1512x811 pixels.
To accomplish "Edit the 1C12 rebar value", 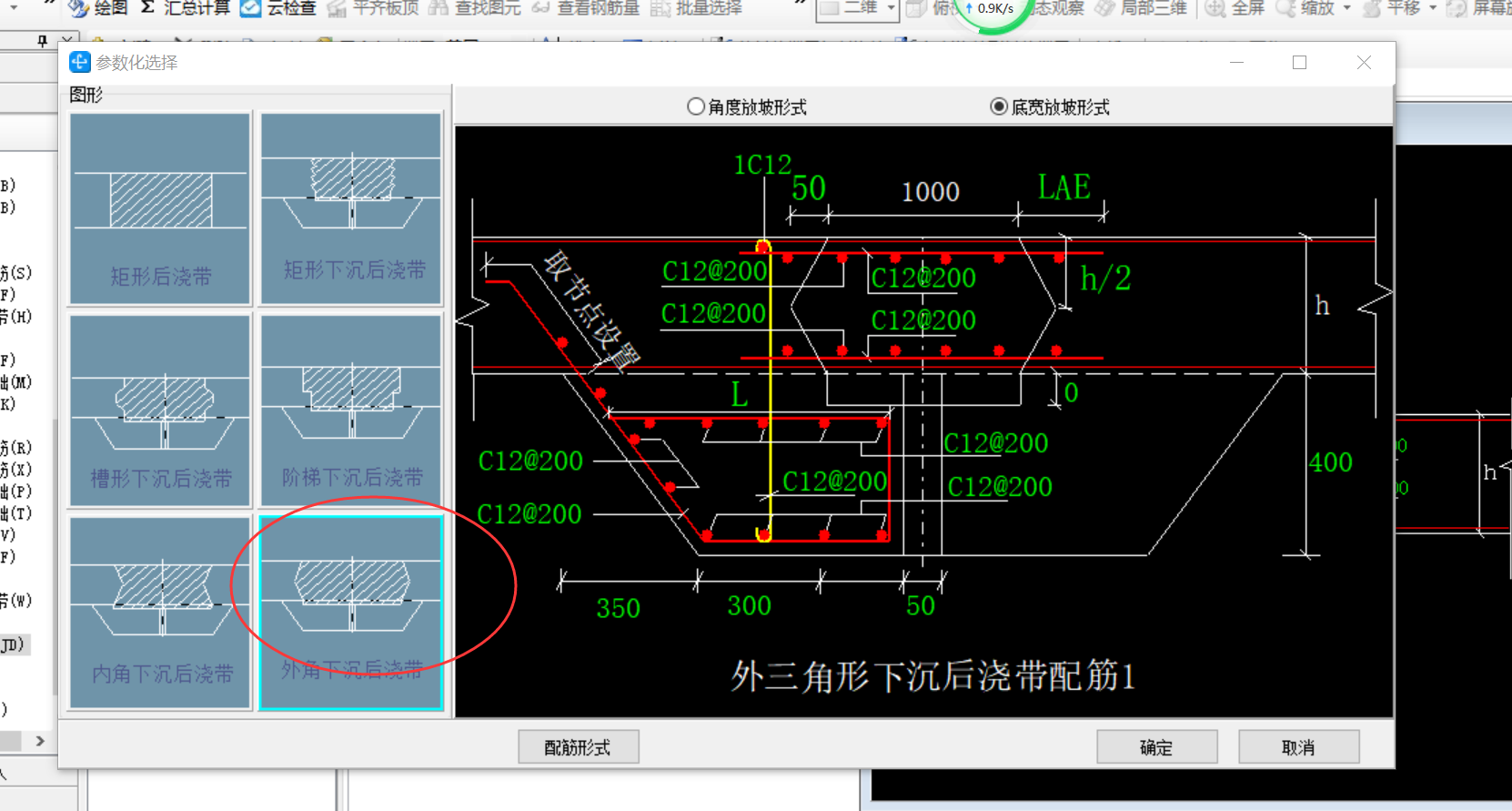I will pyautogui.click(x=763, y=165).
